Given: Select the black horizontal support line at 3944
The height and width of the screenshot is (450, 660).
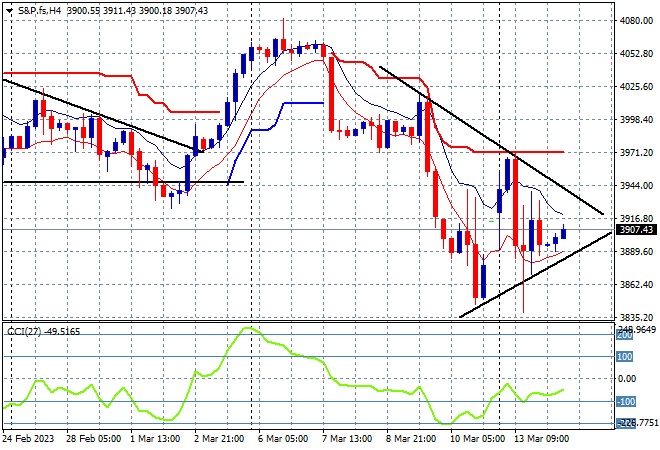Looking at the screenshot, I should (123, 182).
